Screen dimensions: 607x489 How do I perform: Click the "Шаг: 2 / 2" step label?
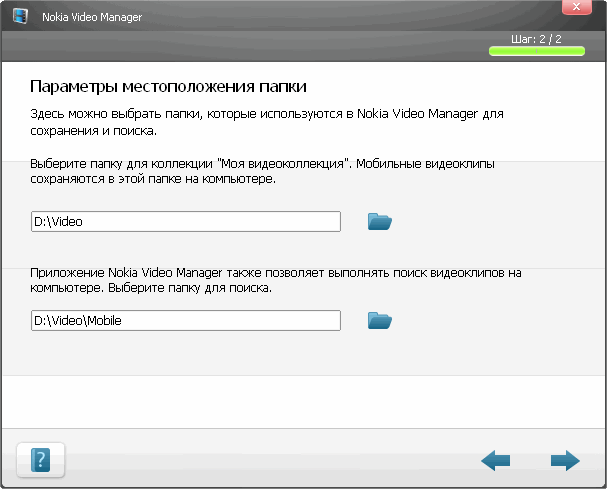coord(536,38)
